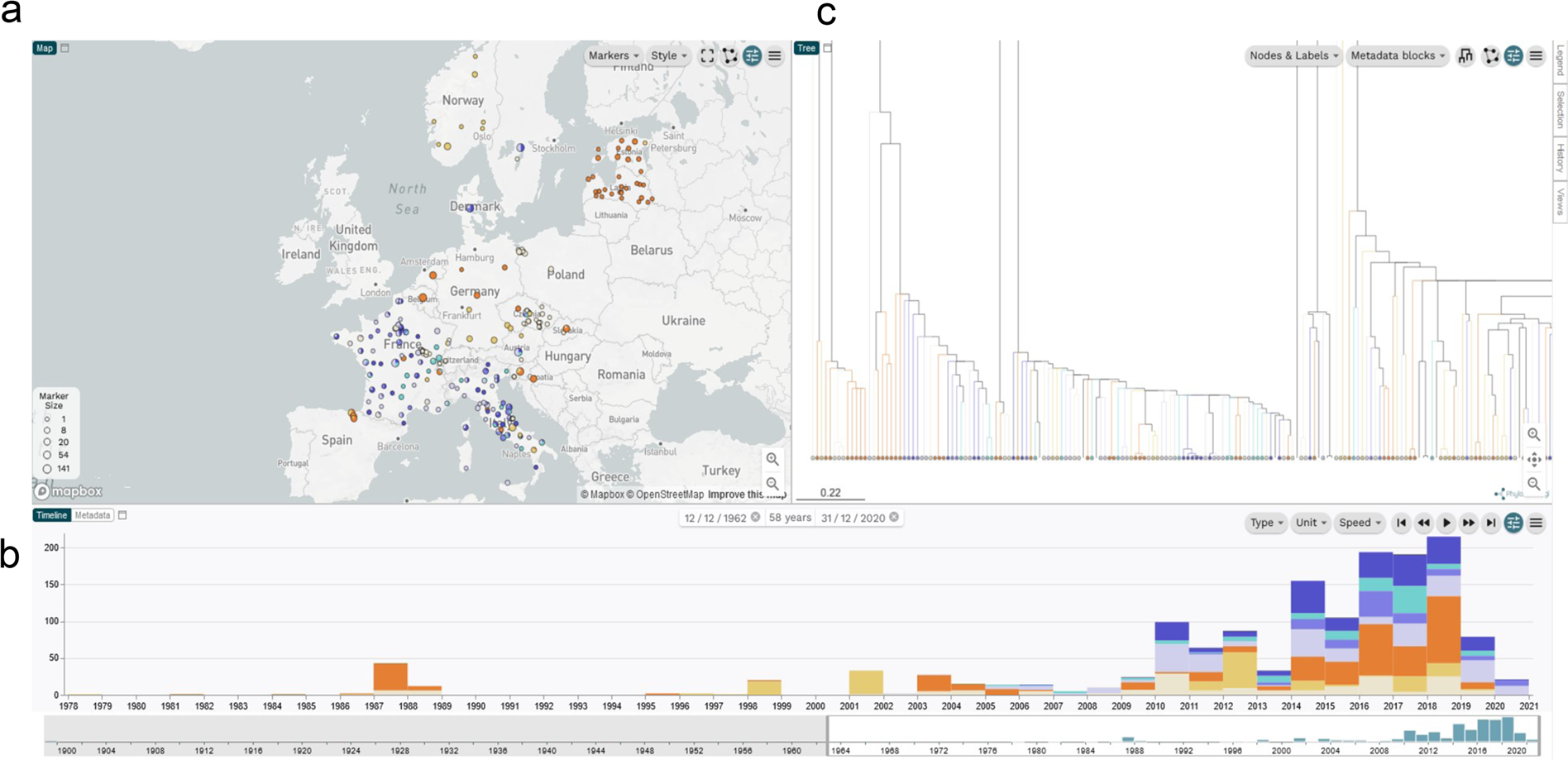Image resolution: width=1568 pixels, height=760 pixels.
Task: Click the timeline overview range slider
Action: [1183, 734]
